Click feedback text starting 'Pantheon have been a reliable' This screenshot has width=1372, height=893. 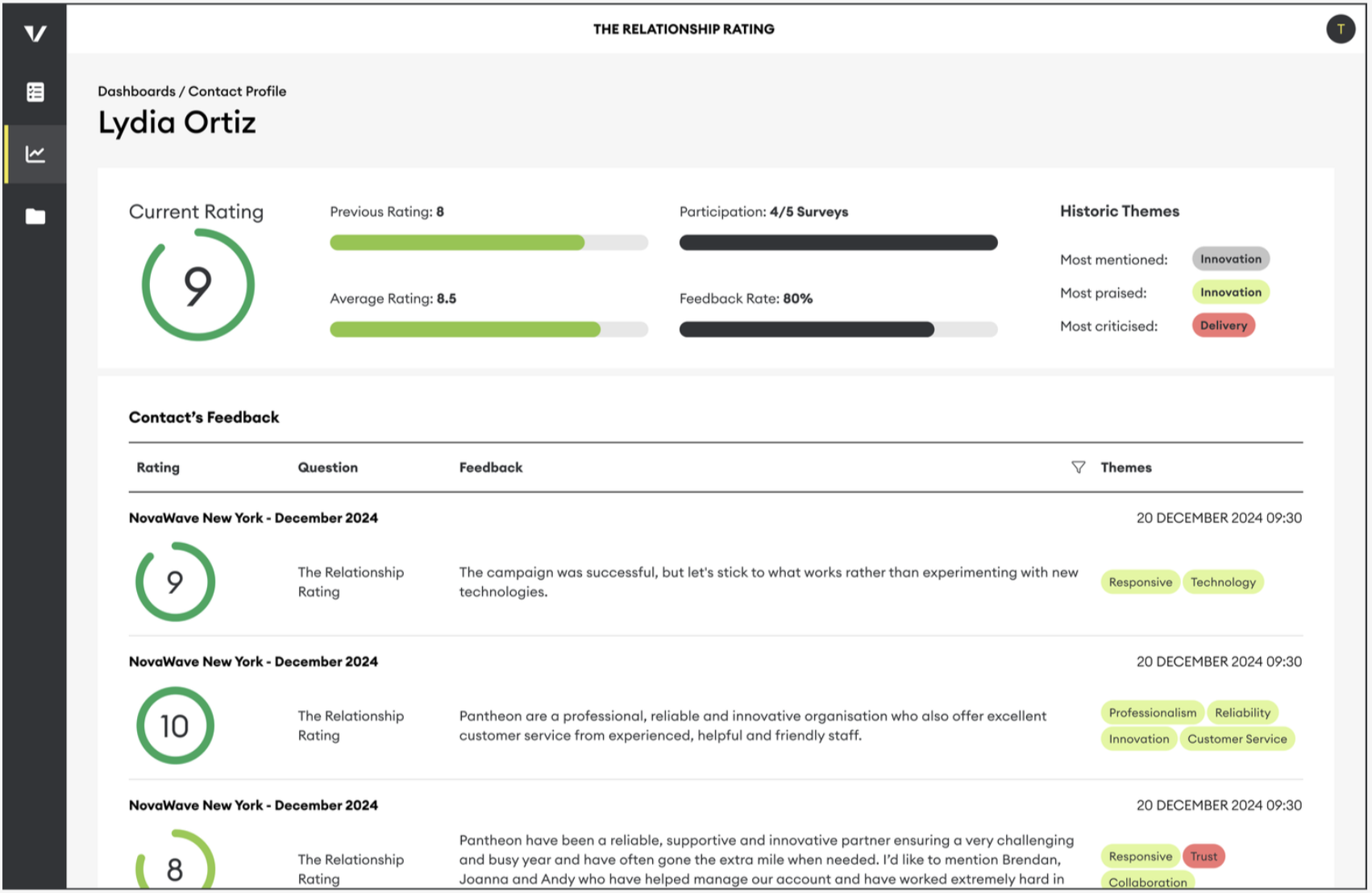767,860
